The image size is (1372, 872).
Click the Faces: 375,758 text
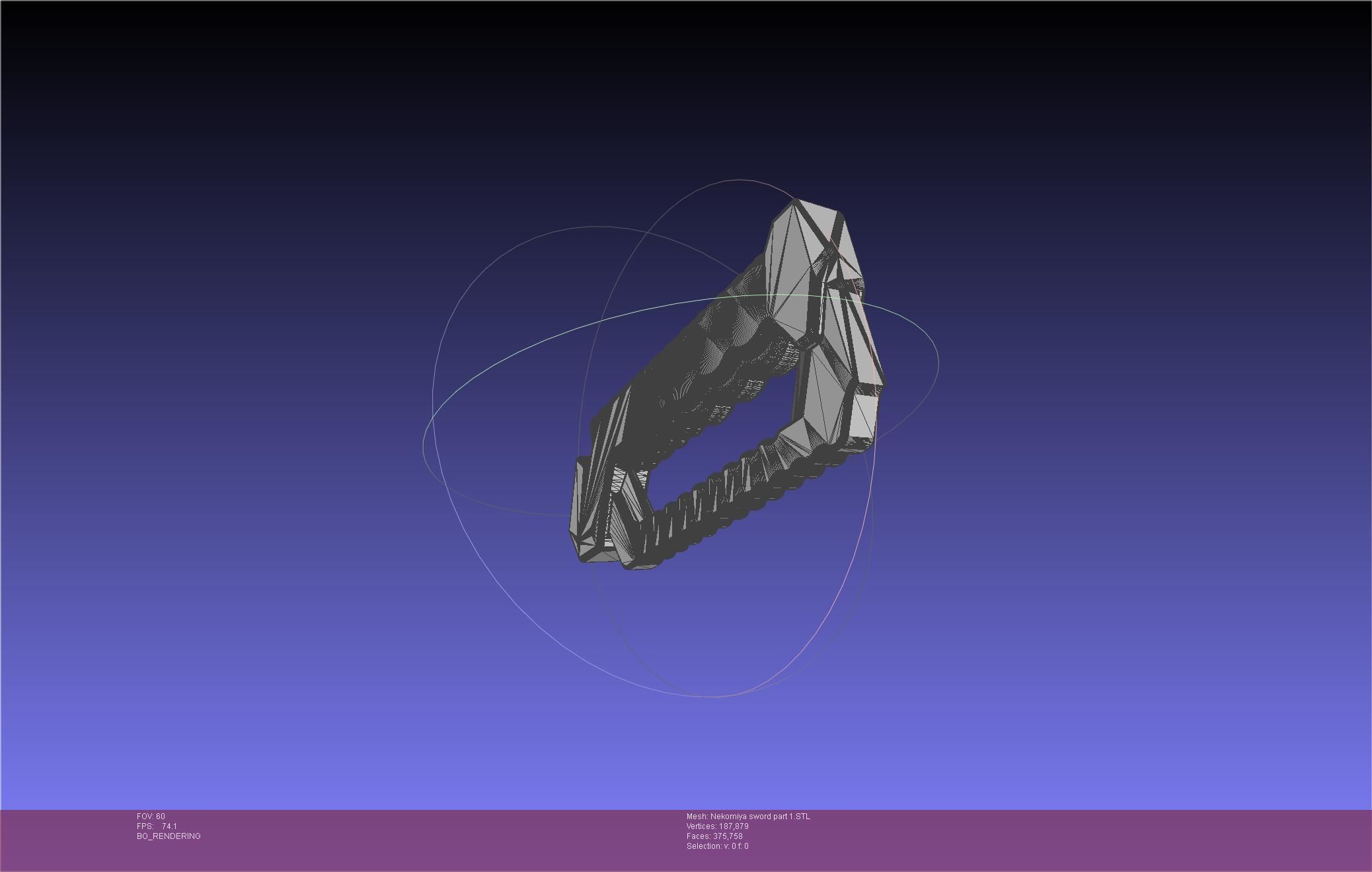(x=714, y=836)
